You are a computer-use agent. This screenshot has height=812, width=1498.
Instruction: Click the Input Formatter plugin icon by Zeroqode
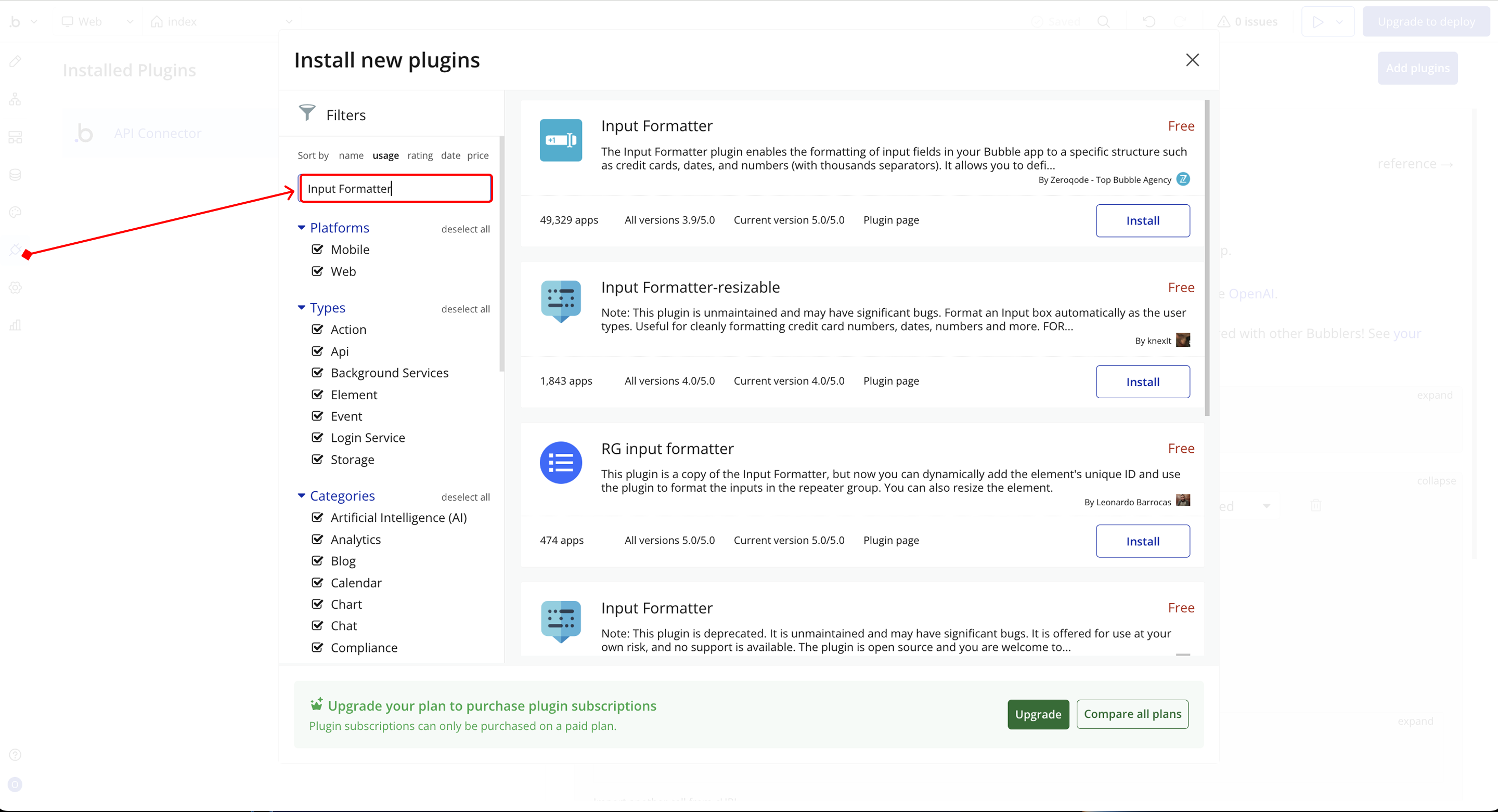click(x=561, y=140)
